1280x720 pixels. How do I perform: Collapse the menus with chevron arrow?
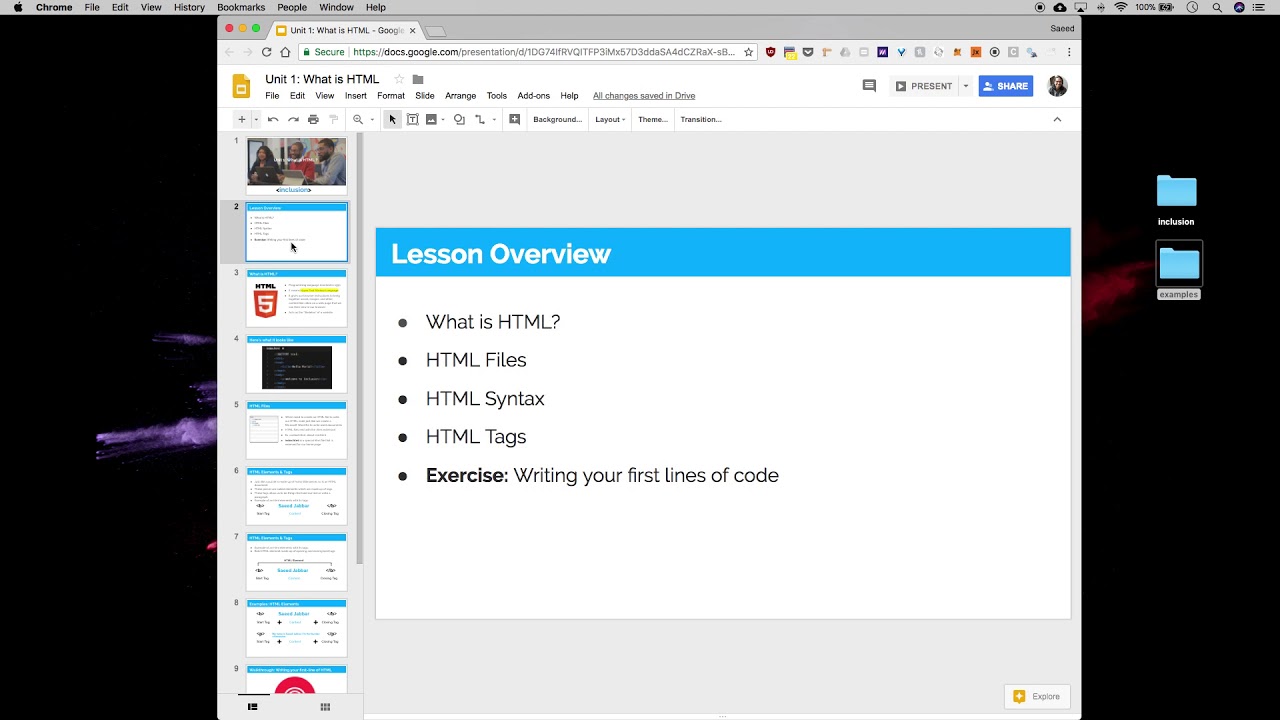1057,119
